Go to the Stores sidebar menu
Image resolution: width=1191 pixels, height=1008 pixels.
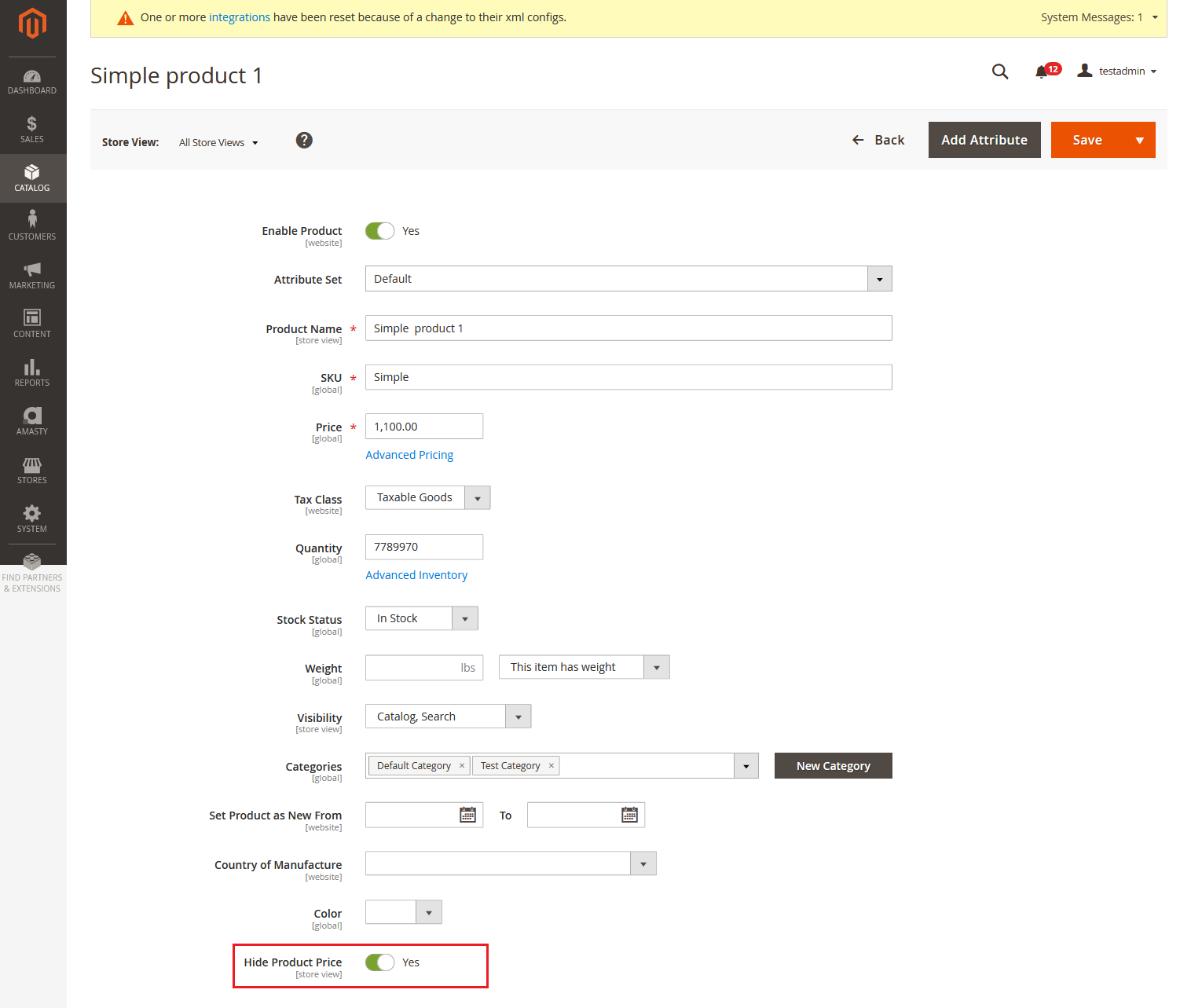click(x=32, y=470)
